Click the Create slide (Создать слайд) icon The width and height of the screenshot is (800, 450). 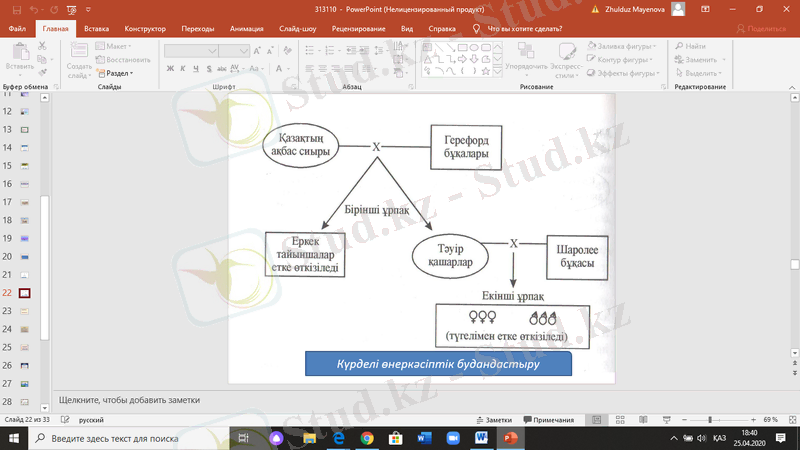[79, 50]
